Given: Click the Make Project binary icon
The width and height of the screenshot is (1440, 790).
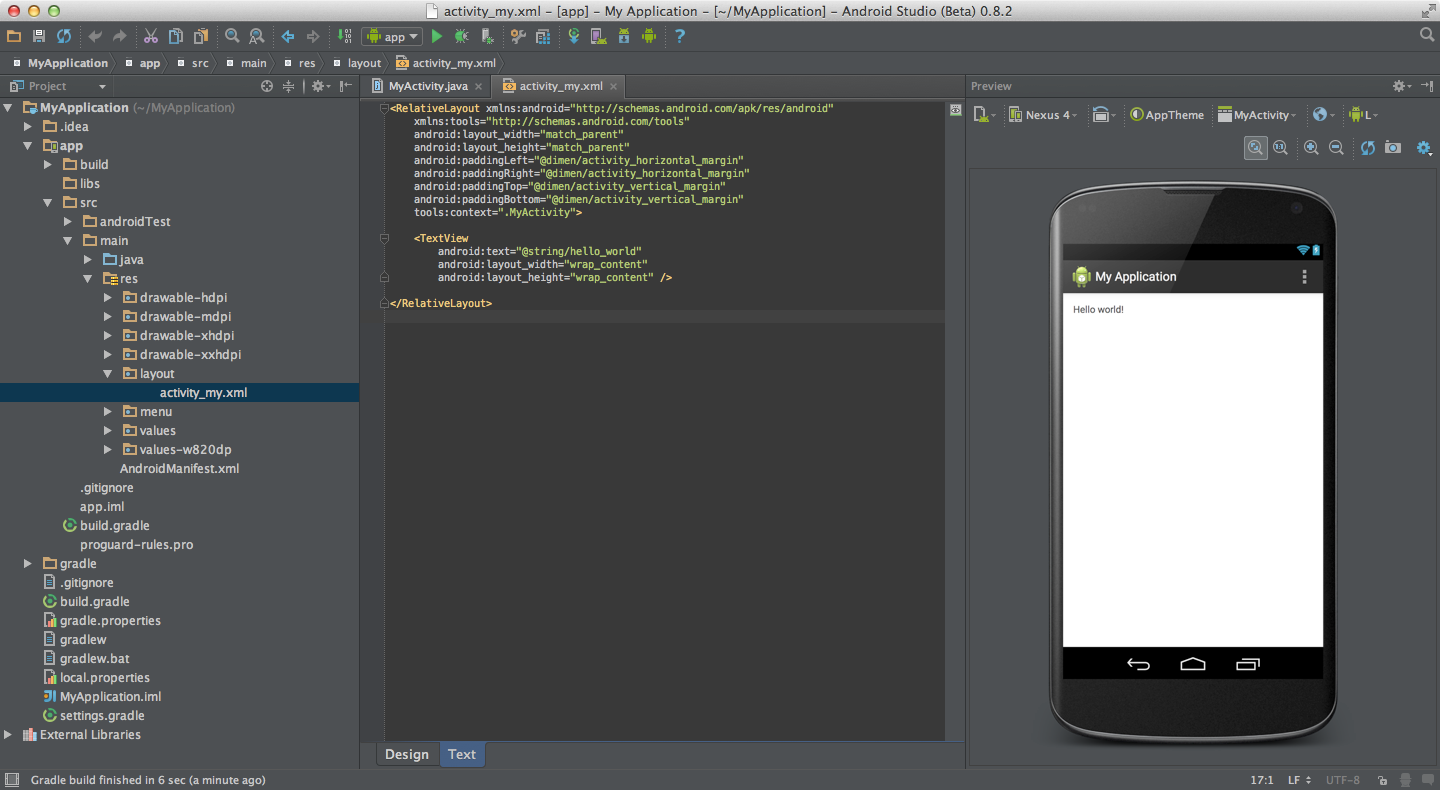Looking at the screenshot, I should (x=345, y=36).
